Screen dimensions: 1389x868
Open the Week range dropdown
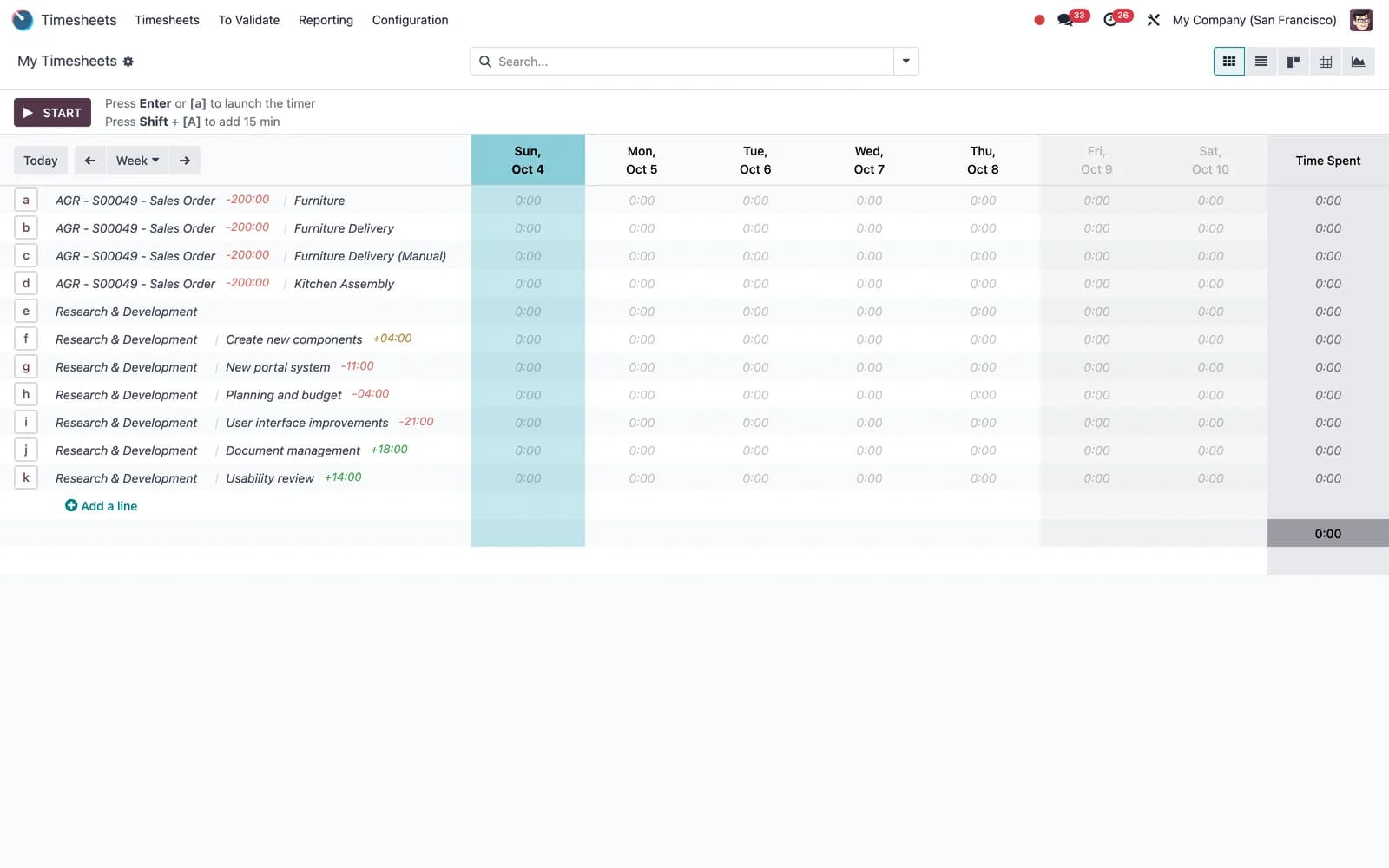pyautogui.click(x=137, y=161)
